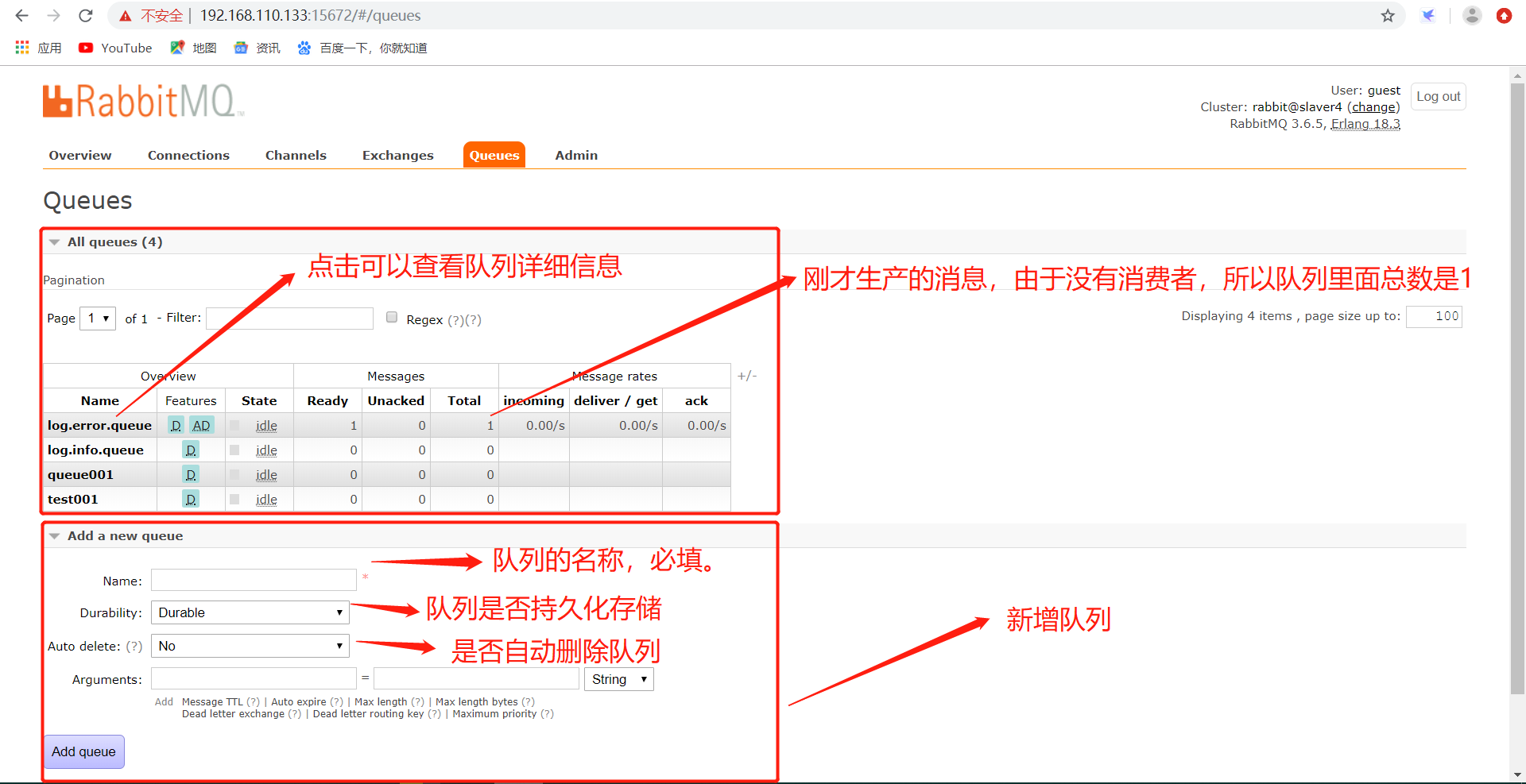Open the test001 details link

73,500
